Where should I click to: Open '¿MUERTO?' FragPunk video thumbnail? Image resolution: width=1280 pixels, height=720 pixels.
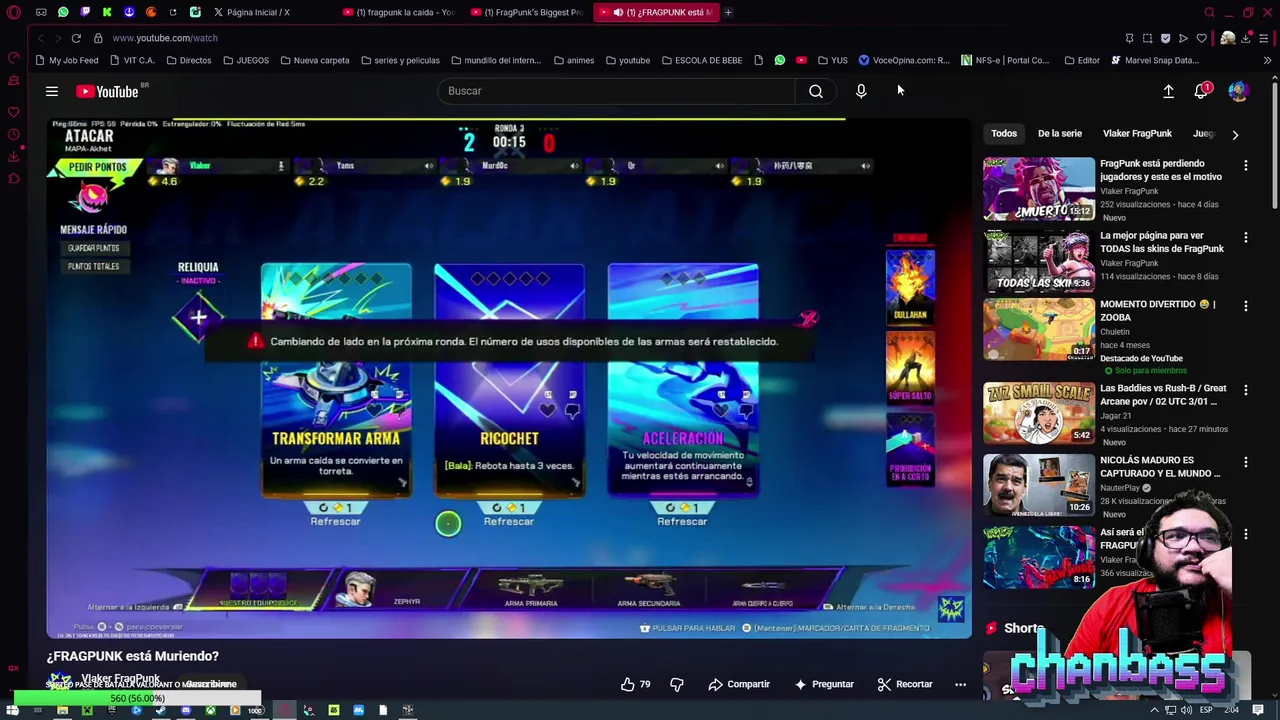[1039, 188]
